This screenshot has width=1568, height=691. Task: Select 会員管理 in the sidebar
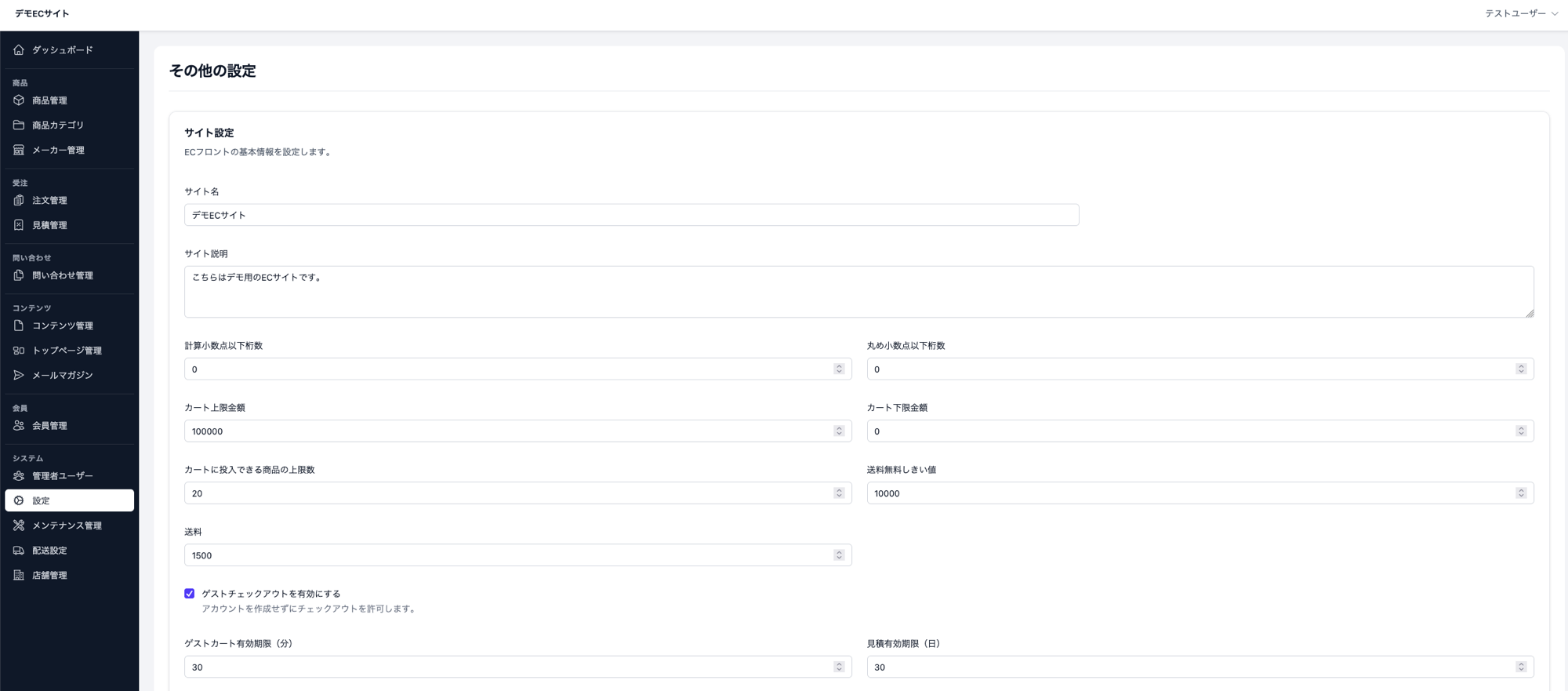(x=70, y=425)
